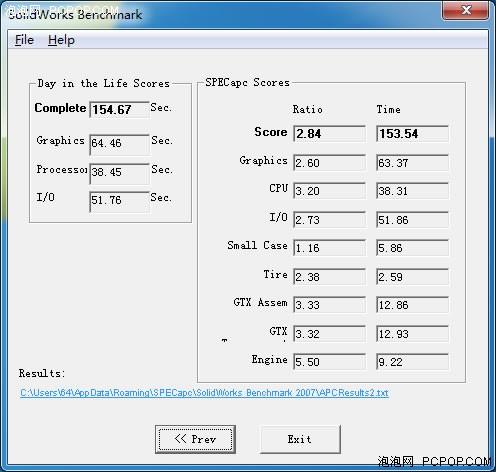
Task: Click the GTX time field 12.93
Action: click(x=412, y=334)
